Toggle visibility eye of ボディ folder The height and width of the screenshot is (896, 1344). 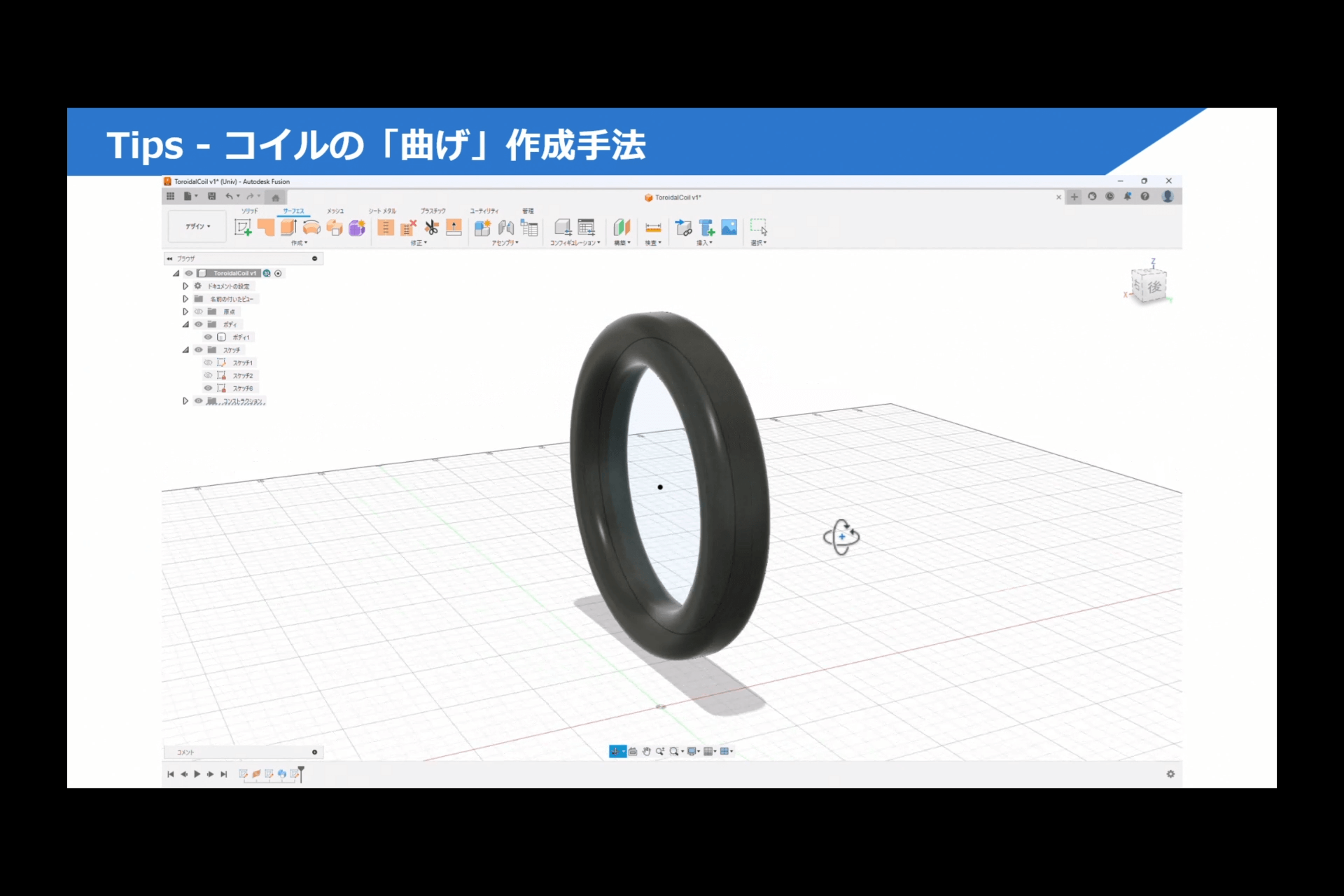point(199,324)
